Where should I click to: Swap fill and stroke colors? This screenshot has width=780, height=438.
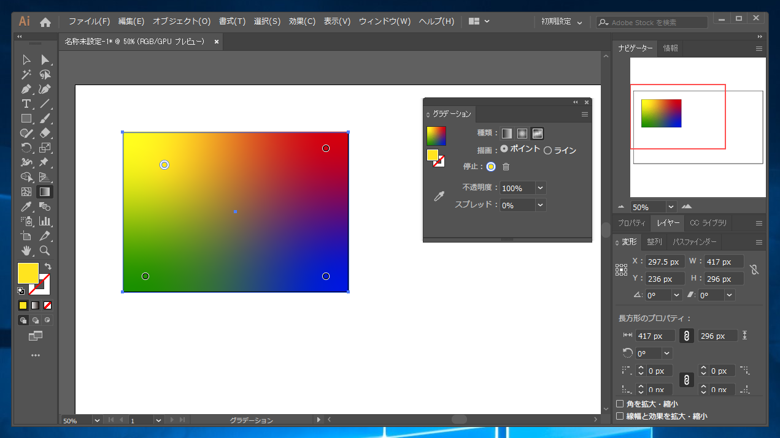coord(48,266)
